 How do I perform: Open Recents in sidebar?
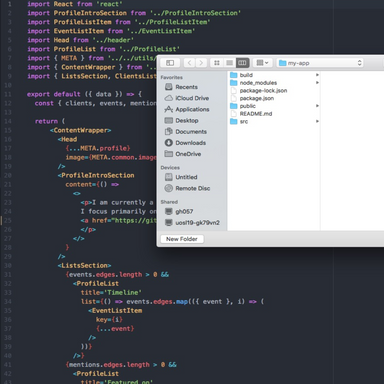point(186,87)
